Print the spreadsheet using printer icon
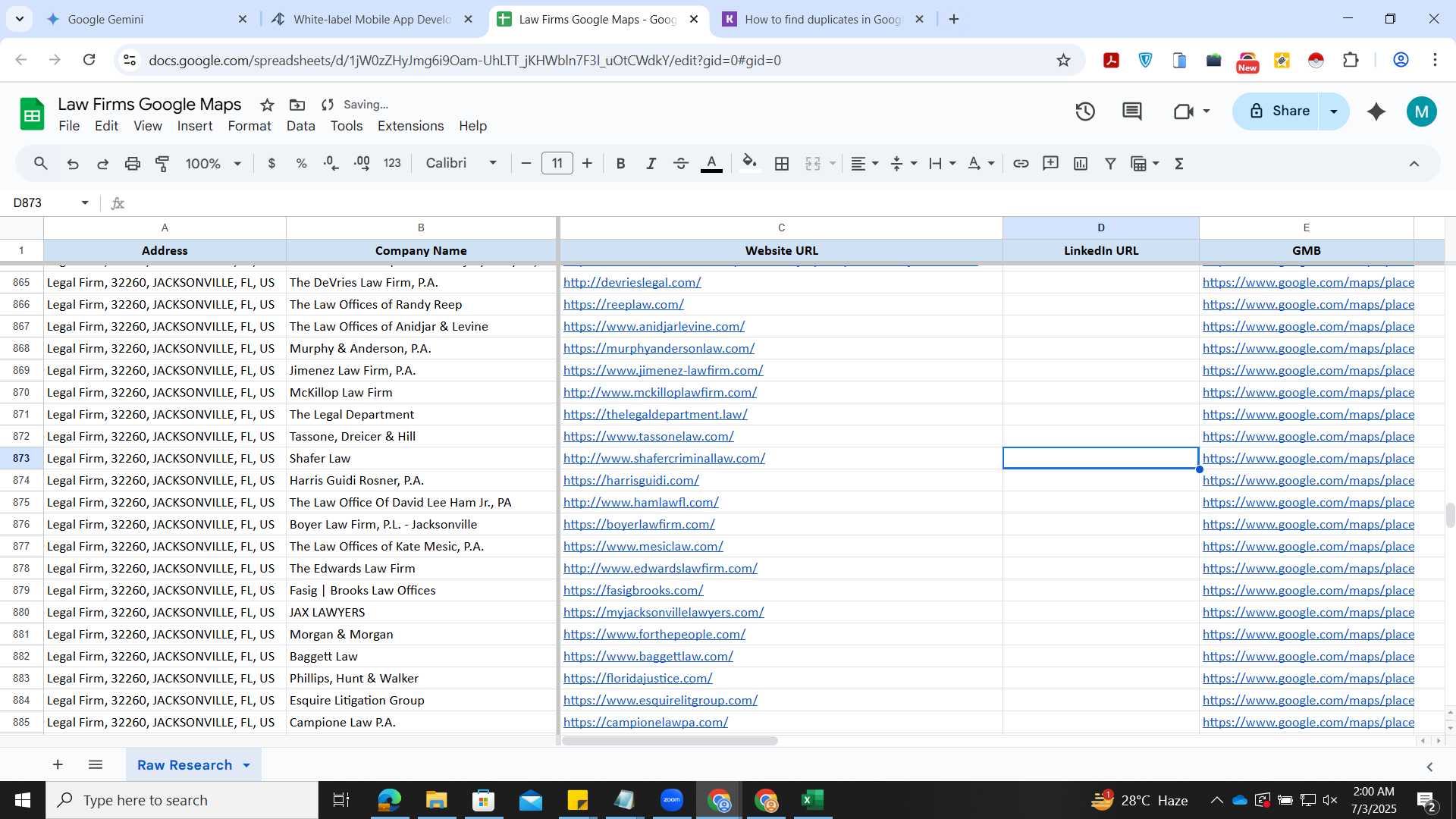Screen dimensions: 1456x819 (133, 163)
